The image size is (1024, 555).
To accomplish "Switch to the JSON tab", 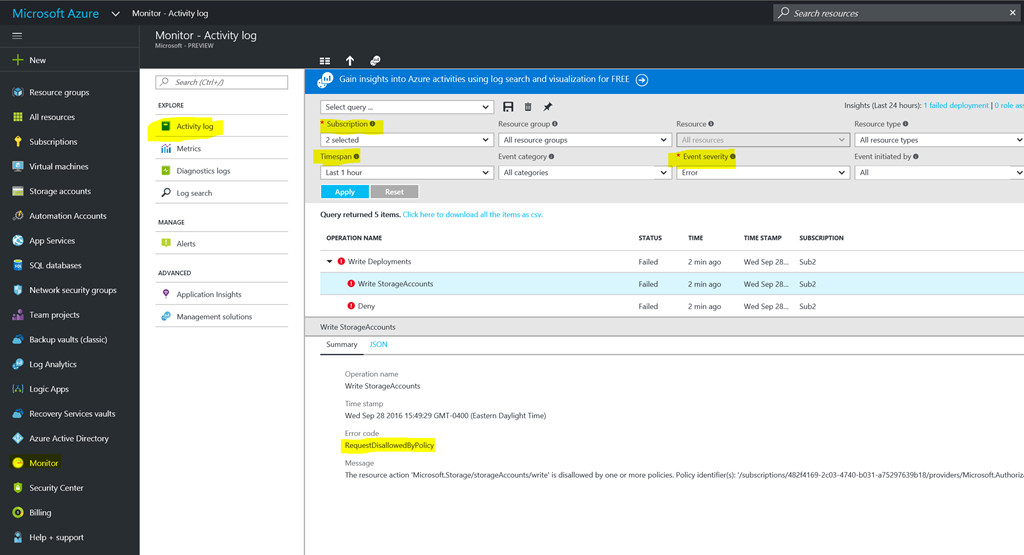I will [x=378, y=344].
